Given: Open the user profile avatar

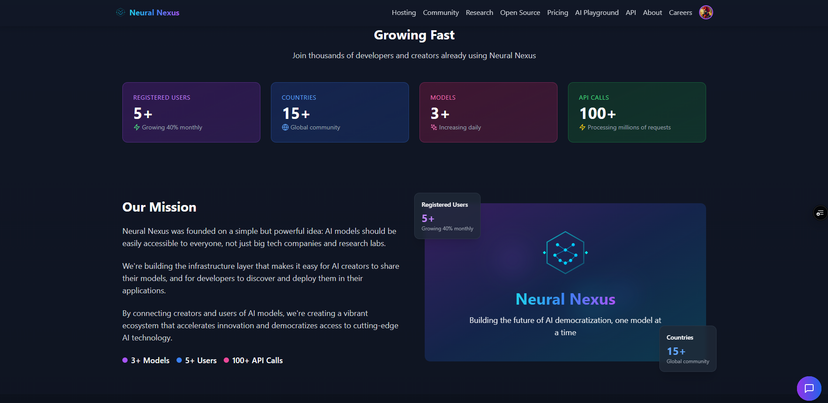Looking at the screenshot, I should pos(705,12).
